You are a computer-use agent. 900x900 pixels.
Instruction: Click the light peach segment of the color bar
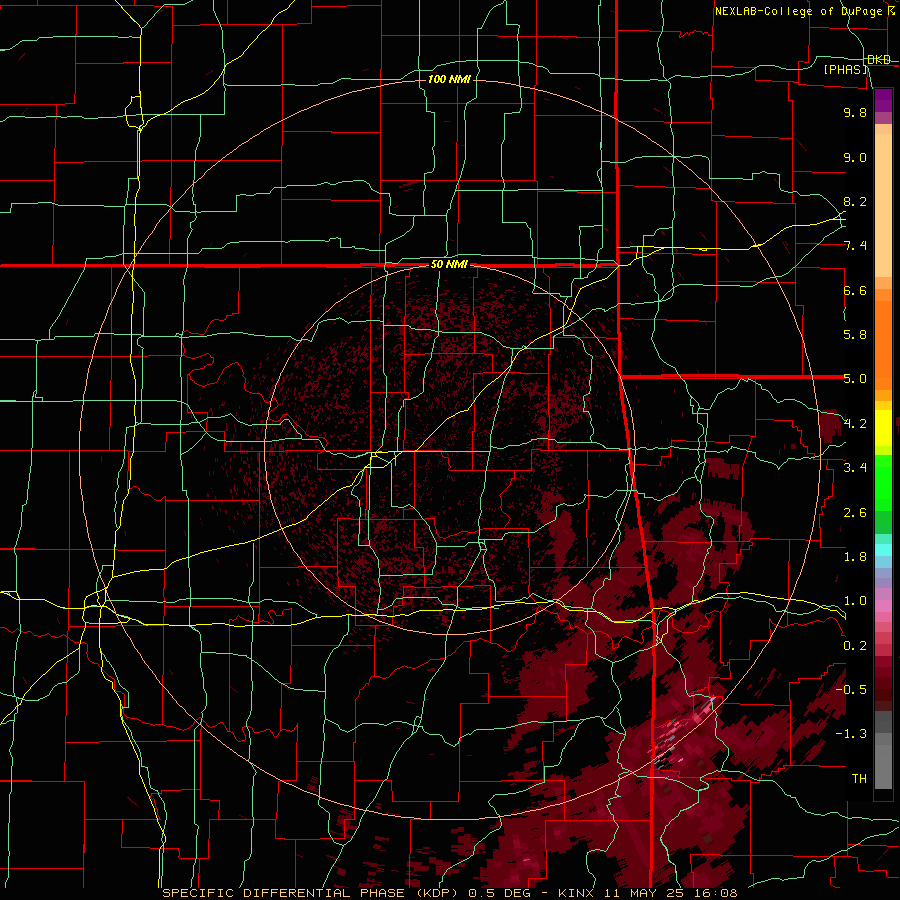pos(883,205)
